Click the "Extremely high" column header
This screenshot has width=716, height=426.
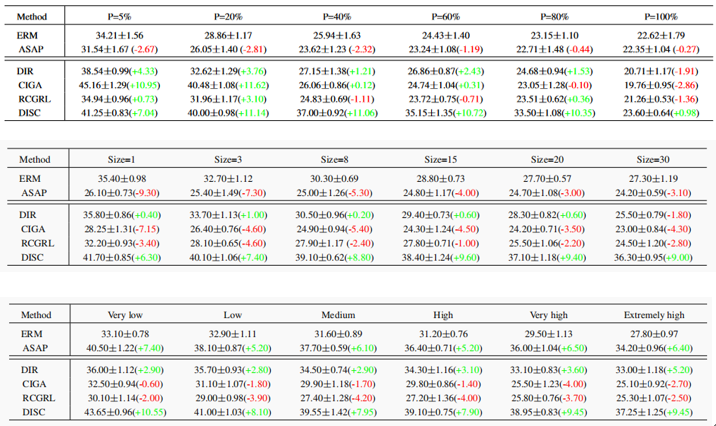[652, 315]
